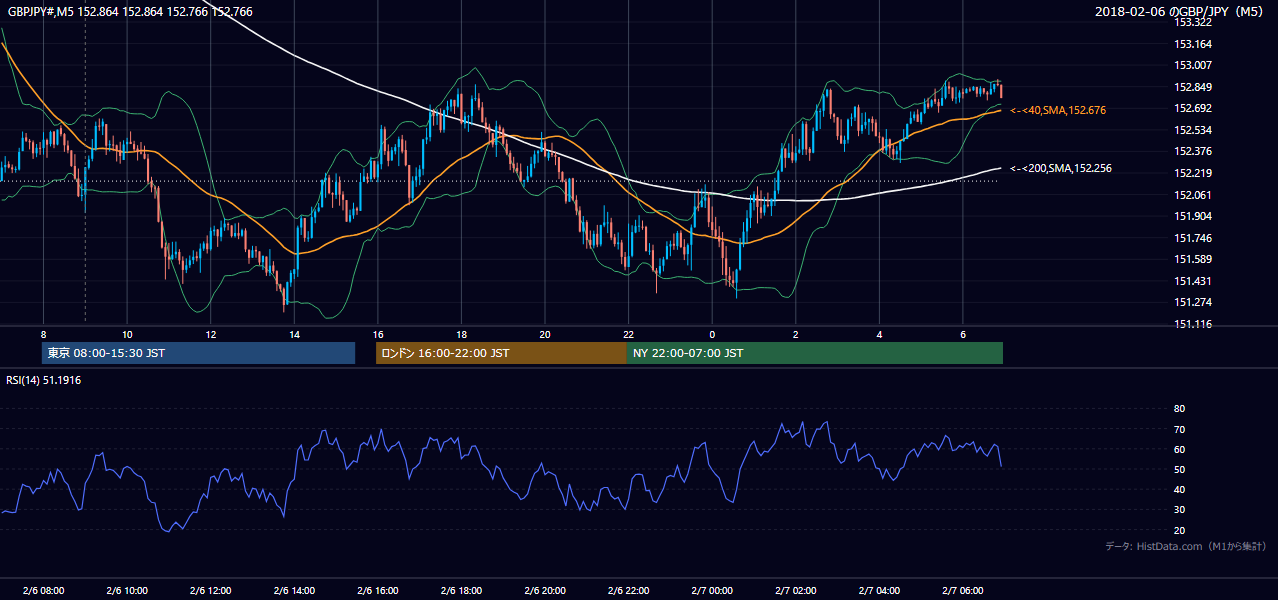Select the NY 22:00-07:00 JST session bar
Image resolution: width=1278 pixels, height=600 pixels.
pyautogui.click(x=814, y=353)
